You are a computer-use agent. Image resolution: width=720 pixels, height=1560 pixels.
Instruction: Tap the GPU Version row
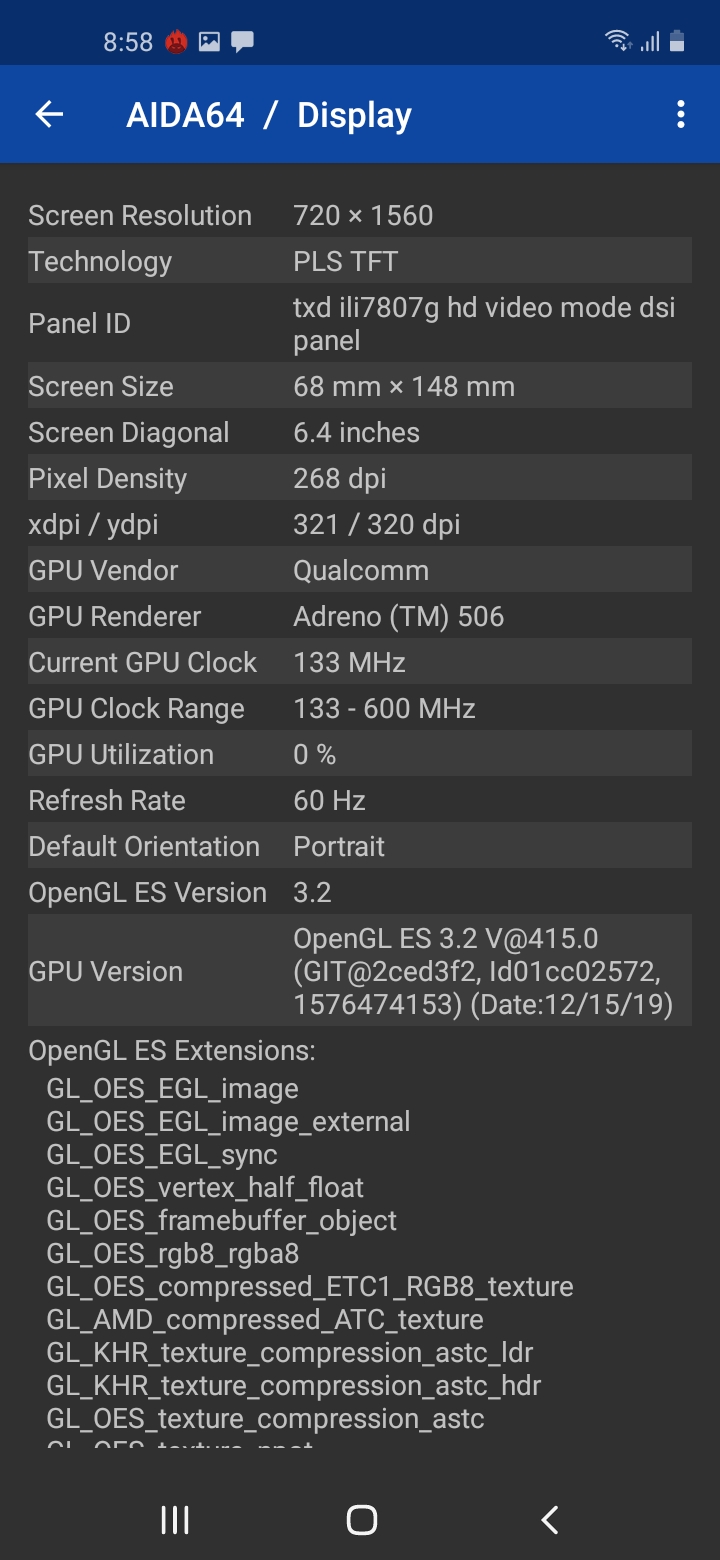(x=360, y=971)
